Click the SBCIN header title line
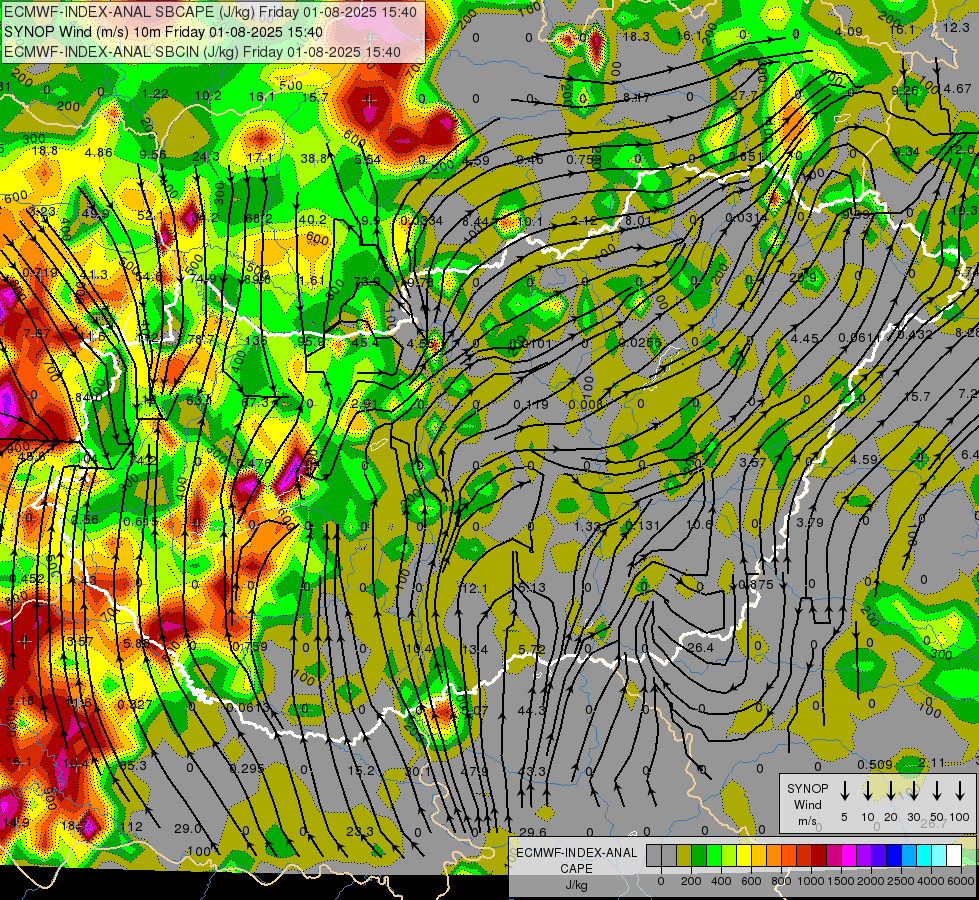979x900 pixels. (x=202, y=52)
